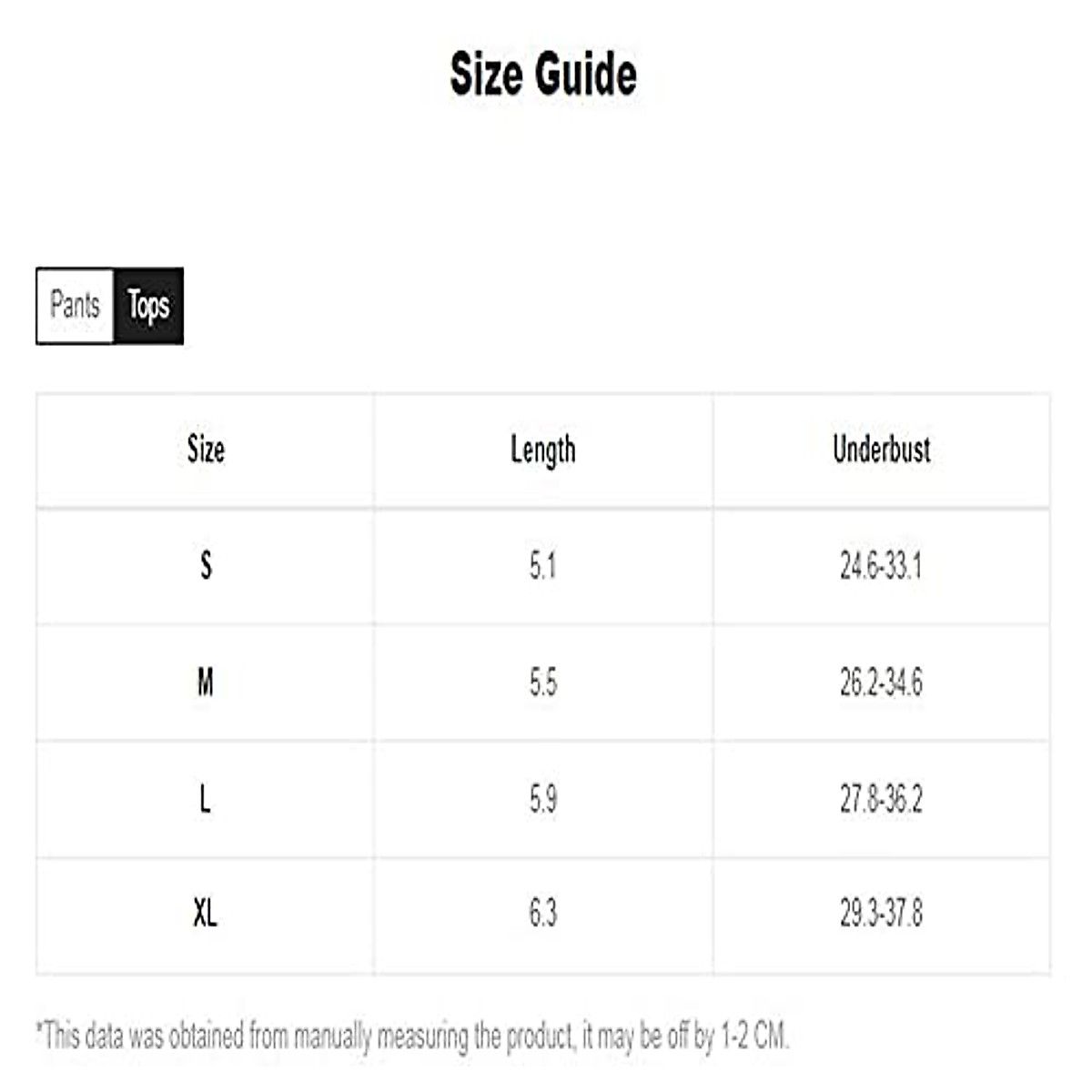This screenshot has height=1092, width=1092.
Task: Click the Length column header
Action: [x=542, y=450]
